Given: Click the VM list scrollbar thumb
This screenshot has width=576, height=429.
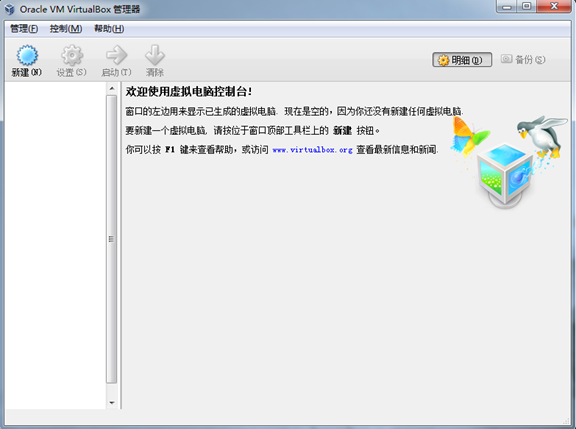Looking at the screenshot, I should pos(112,239).
